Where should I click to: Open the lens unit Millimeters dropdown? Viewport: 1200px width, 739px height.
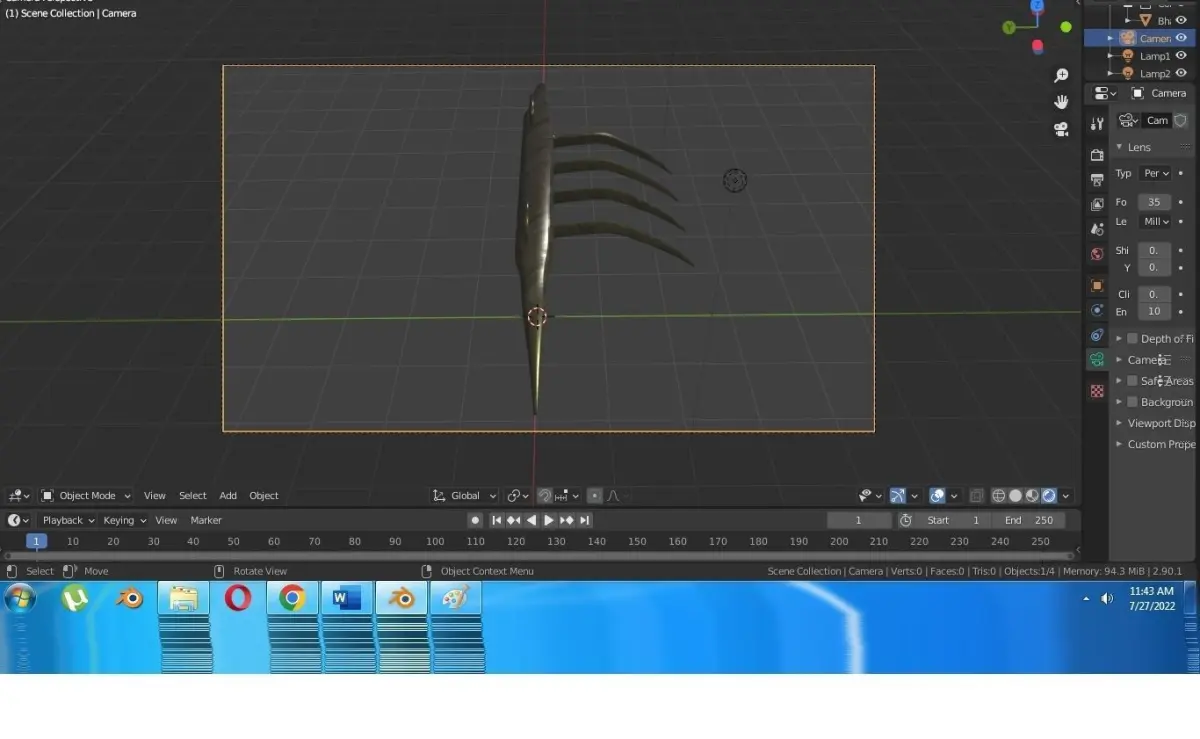click(1155, 222)
